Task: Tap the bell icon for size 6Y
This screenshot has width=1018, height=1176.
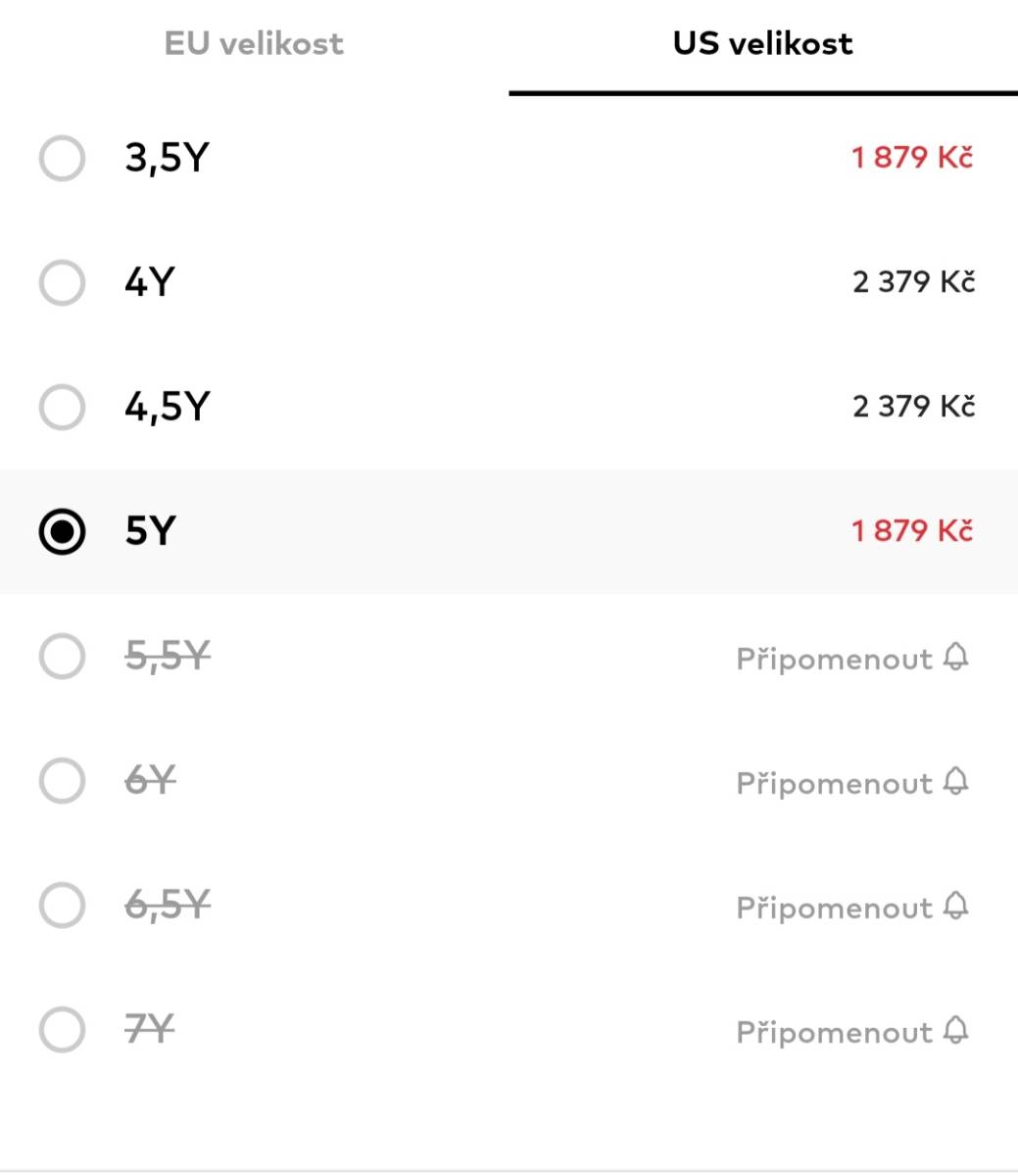Action: [x=956, y=781]
